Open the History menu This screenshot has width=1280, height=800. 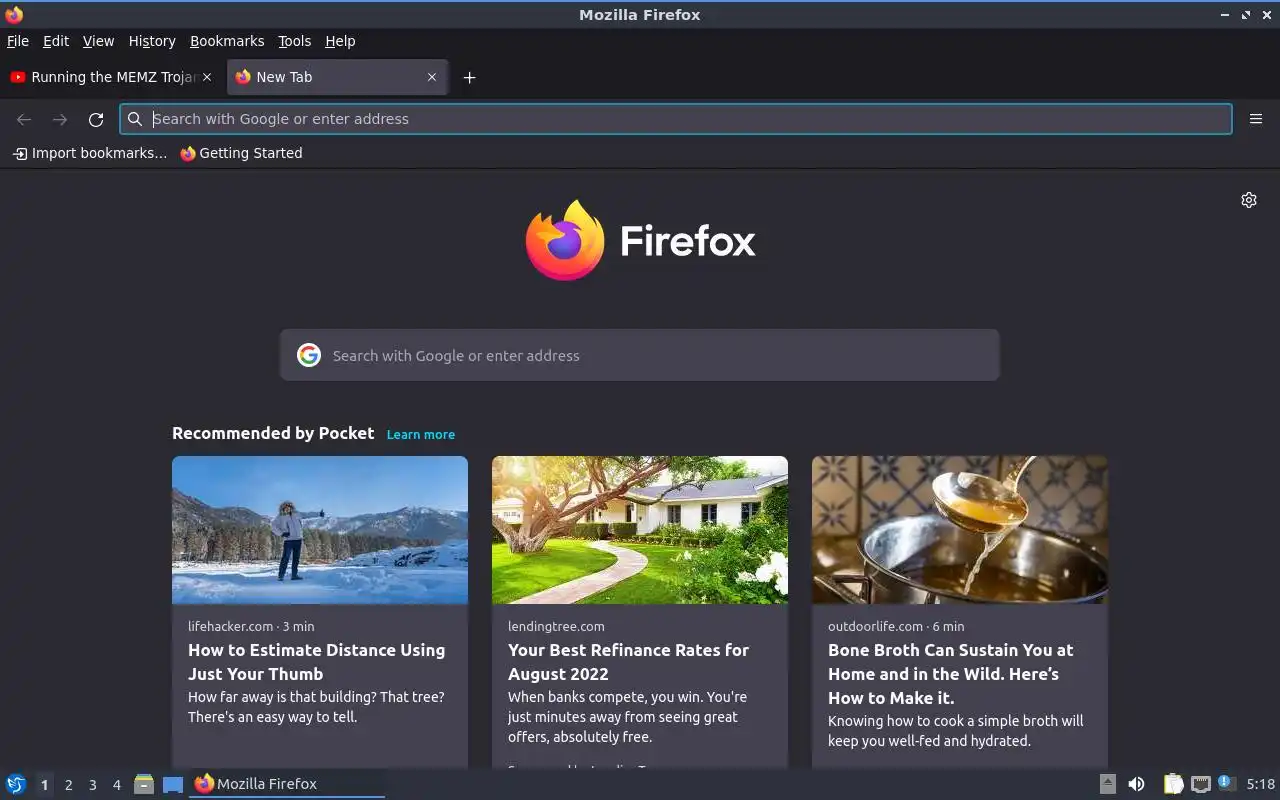[152, 41]
